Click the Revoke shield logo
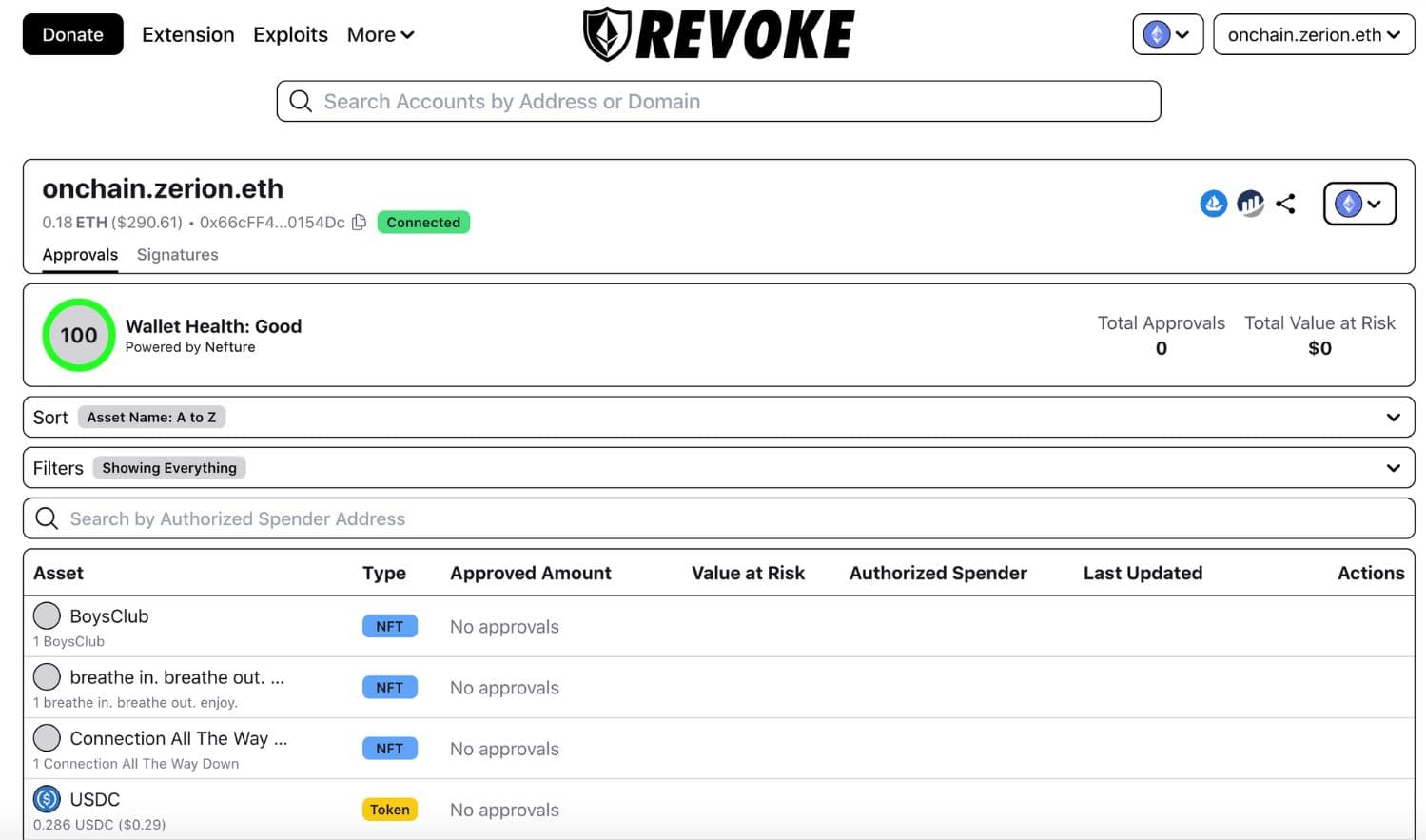 [607, 34]
